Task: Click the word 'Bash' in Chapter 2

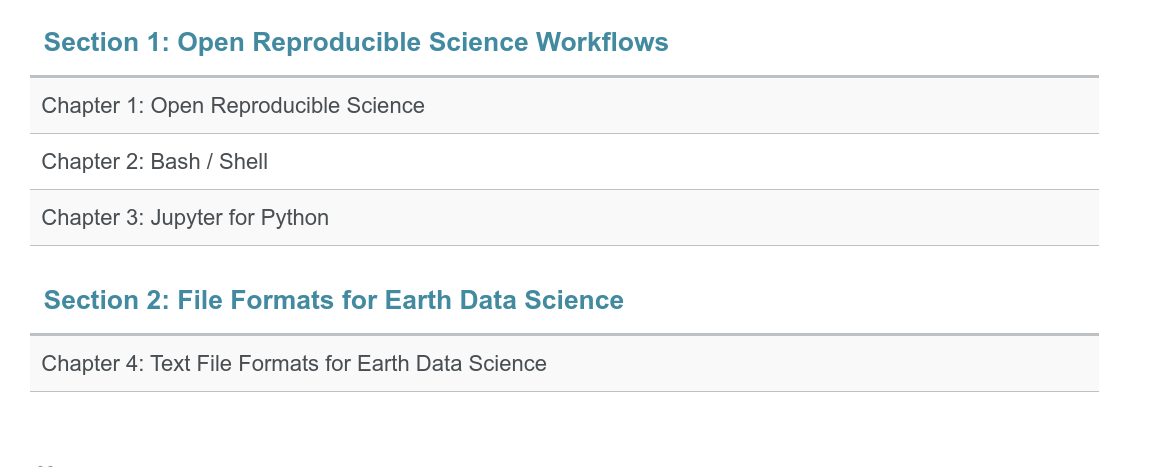Action: pyautogui.click(x=176, y=162)
